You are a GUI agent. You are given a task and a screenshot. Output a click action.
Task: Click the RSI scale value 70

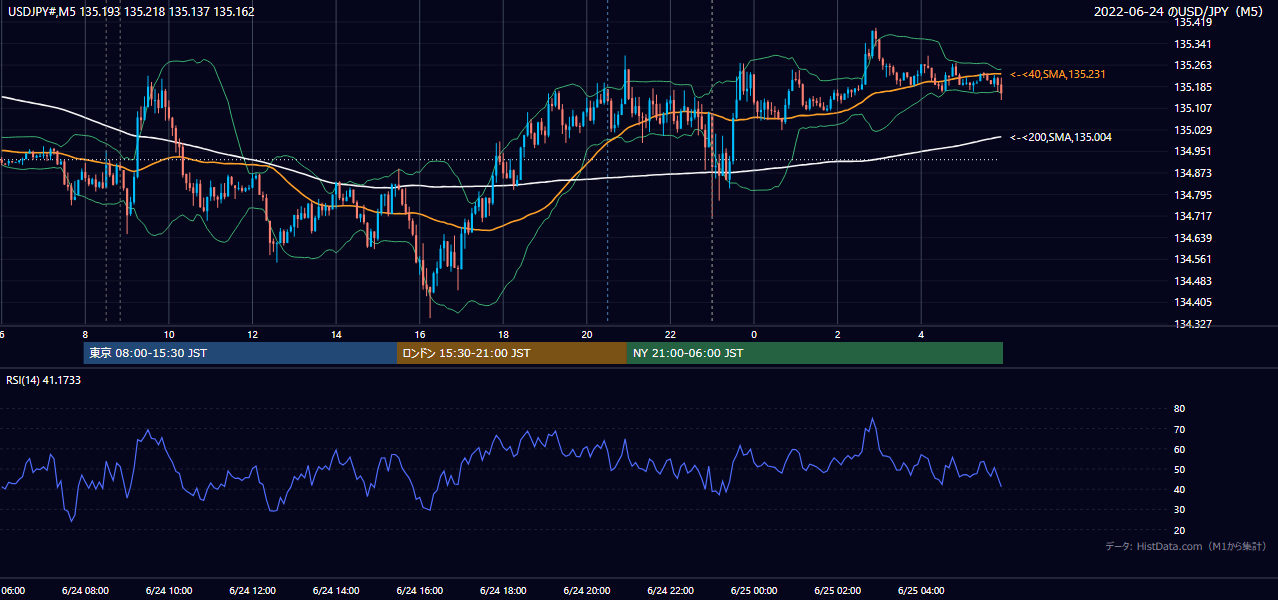pyautogui.click(x=1180, y=430)
